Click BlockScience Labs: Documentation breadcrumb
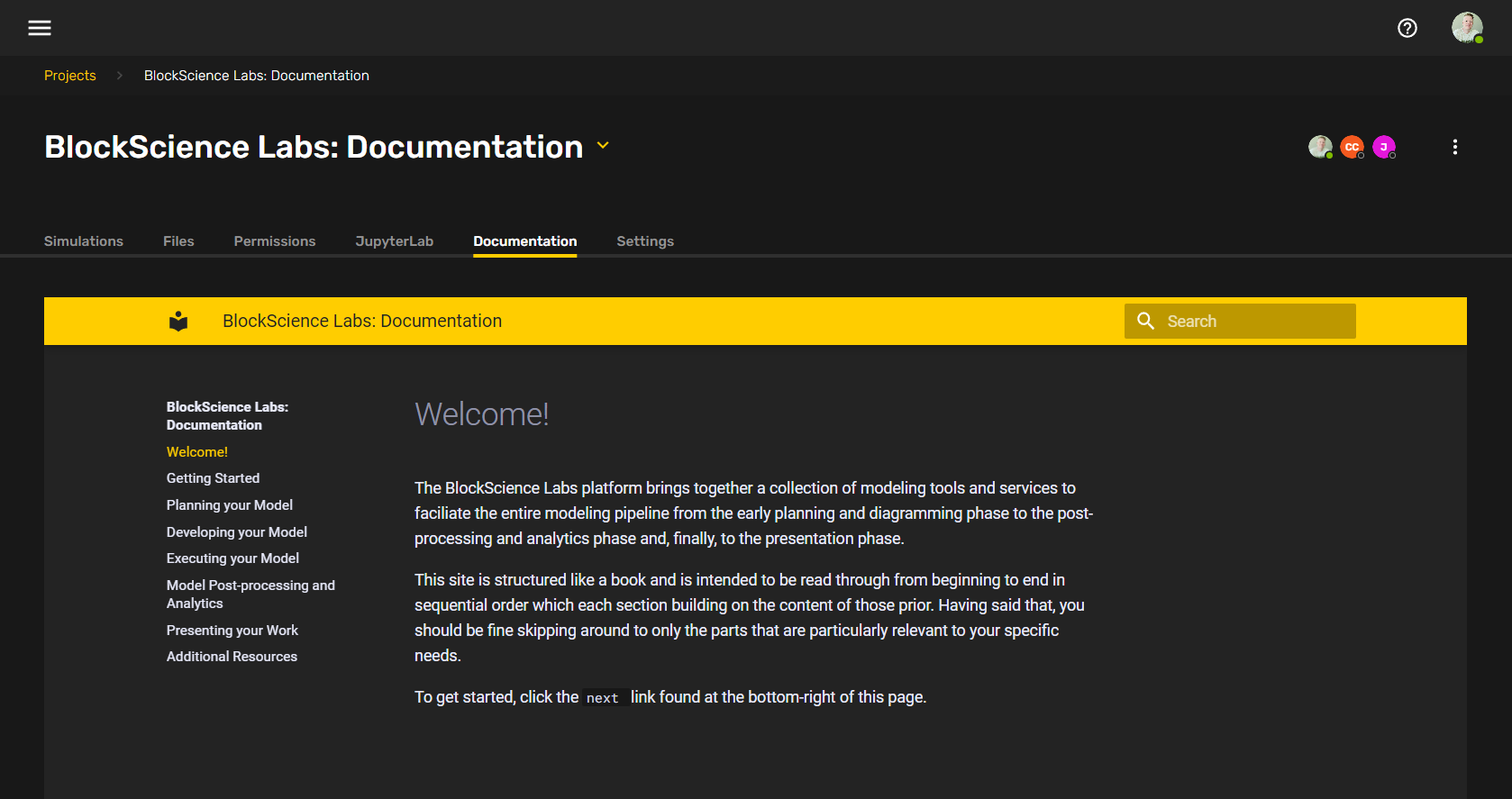Viewport: 1512px width, 799px height. pos(257,76)
